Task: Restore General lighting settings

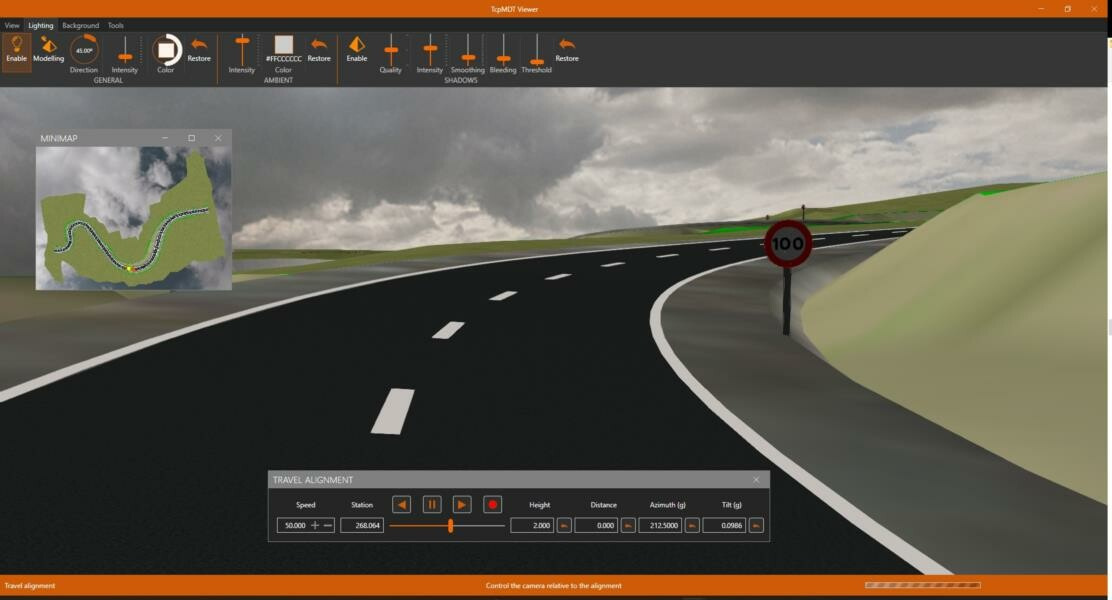Action: (x=199, y=49)
